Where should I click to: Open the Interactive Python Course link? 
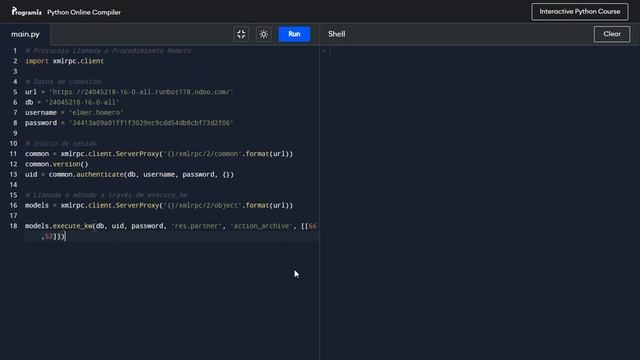580,11
